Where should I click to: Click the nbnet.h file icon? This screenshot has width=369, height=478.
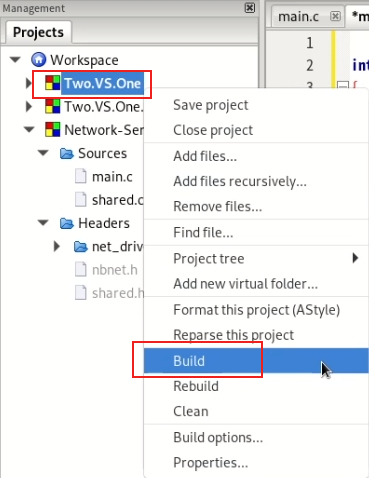click(x=81, y=269)
